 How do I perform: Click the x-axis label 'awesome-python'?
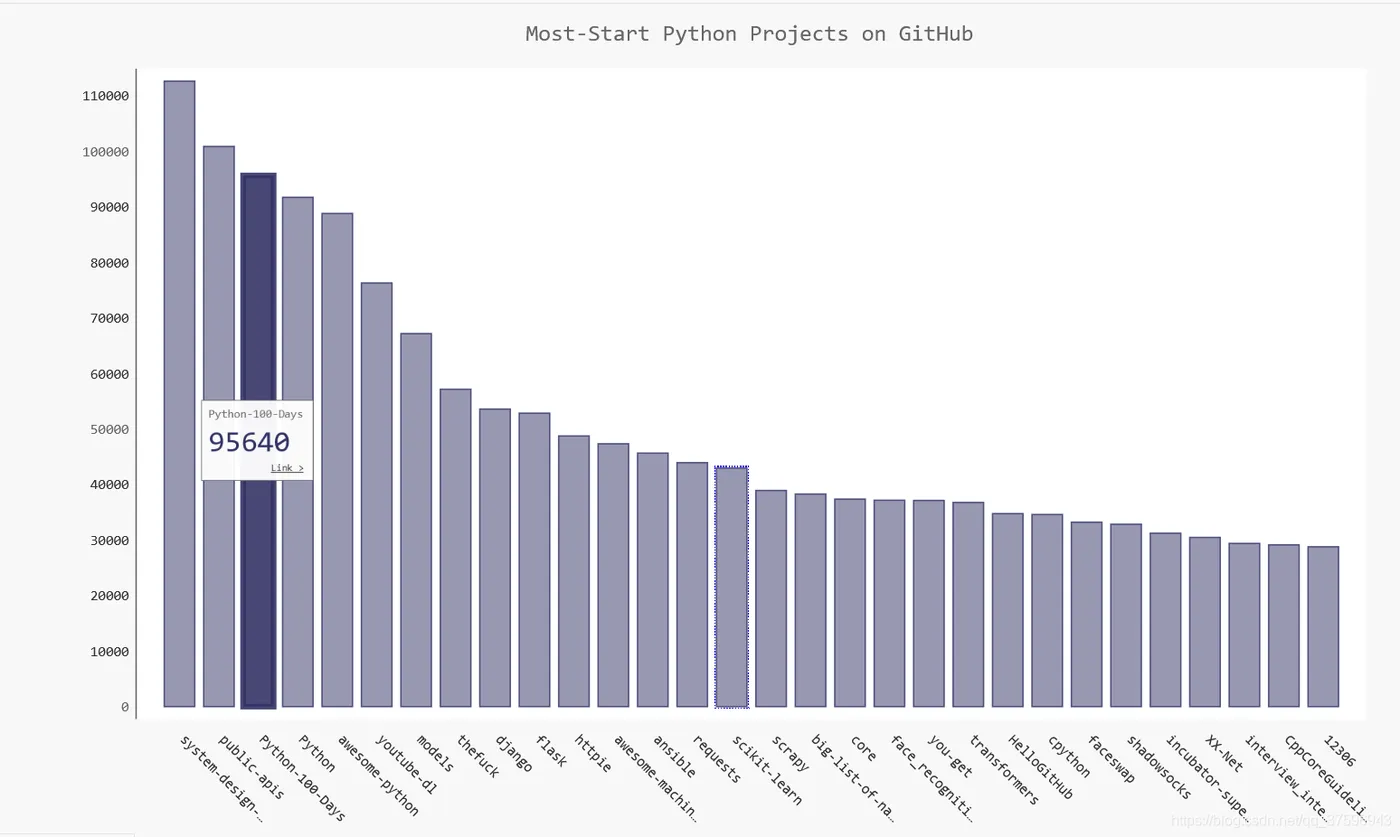point(378,775)
